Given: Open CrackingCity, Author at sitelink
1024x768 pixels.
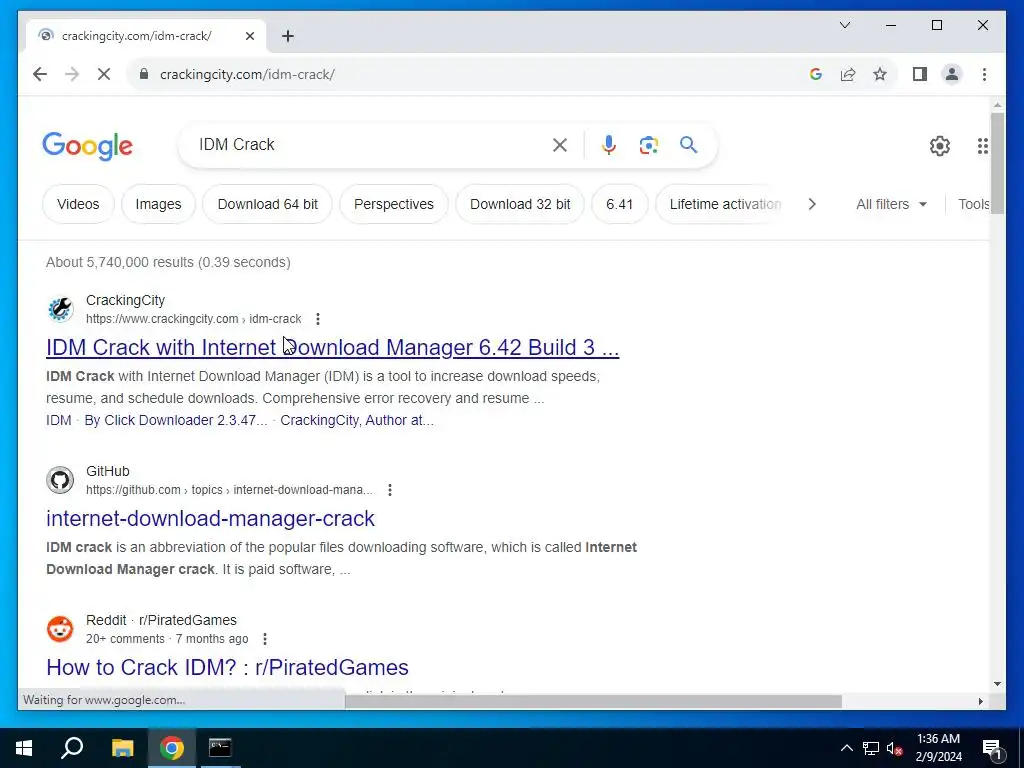Looking at the screenshot, I should [x=357, y=420].
